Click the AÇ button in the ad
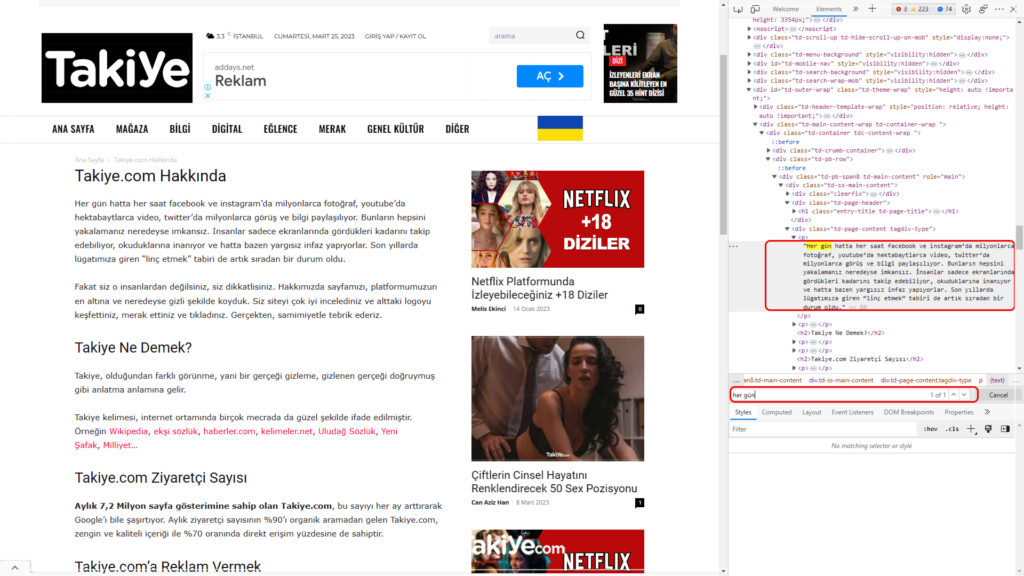Viewport: 1024px width, 576px height. (x=550, y=76)
